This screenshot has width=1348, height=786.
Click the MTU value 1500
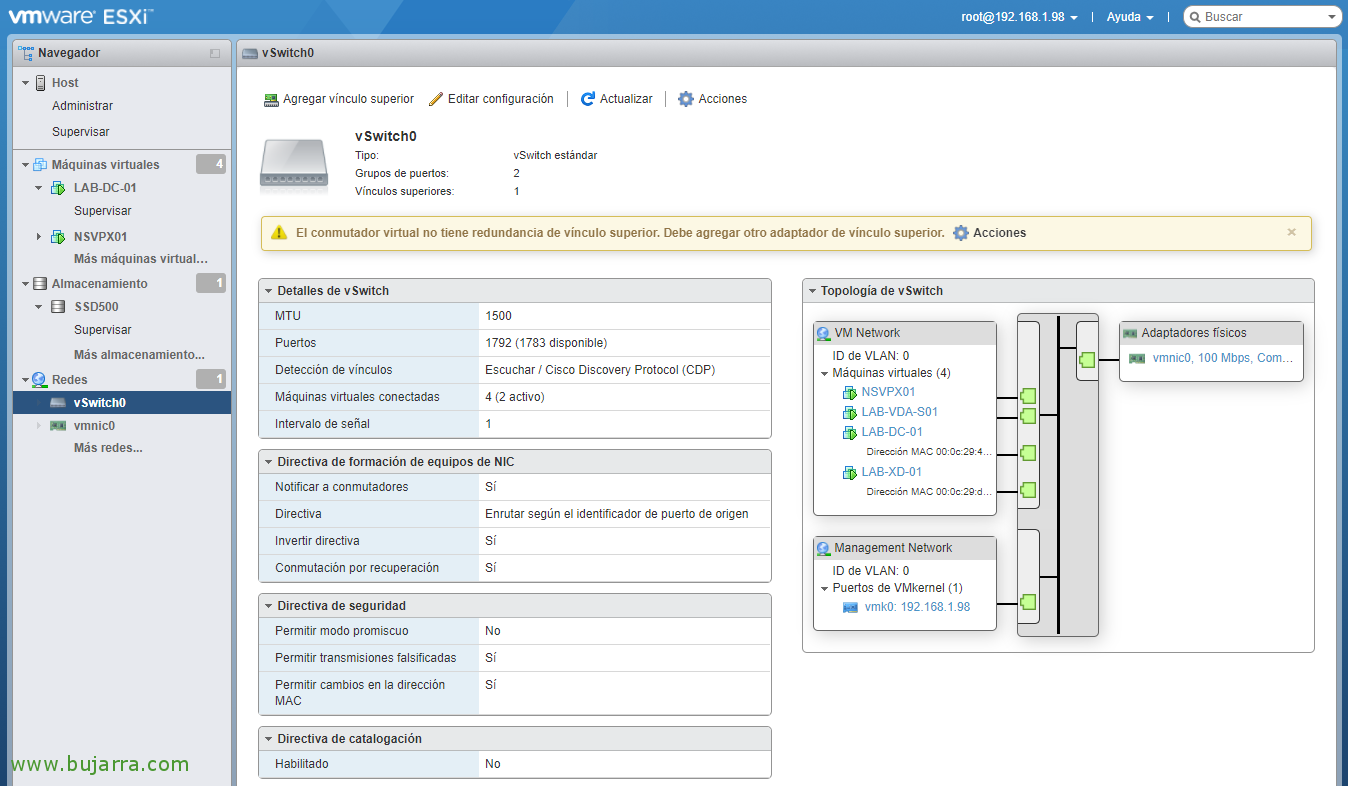point(498,316)
